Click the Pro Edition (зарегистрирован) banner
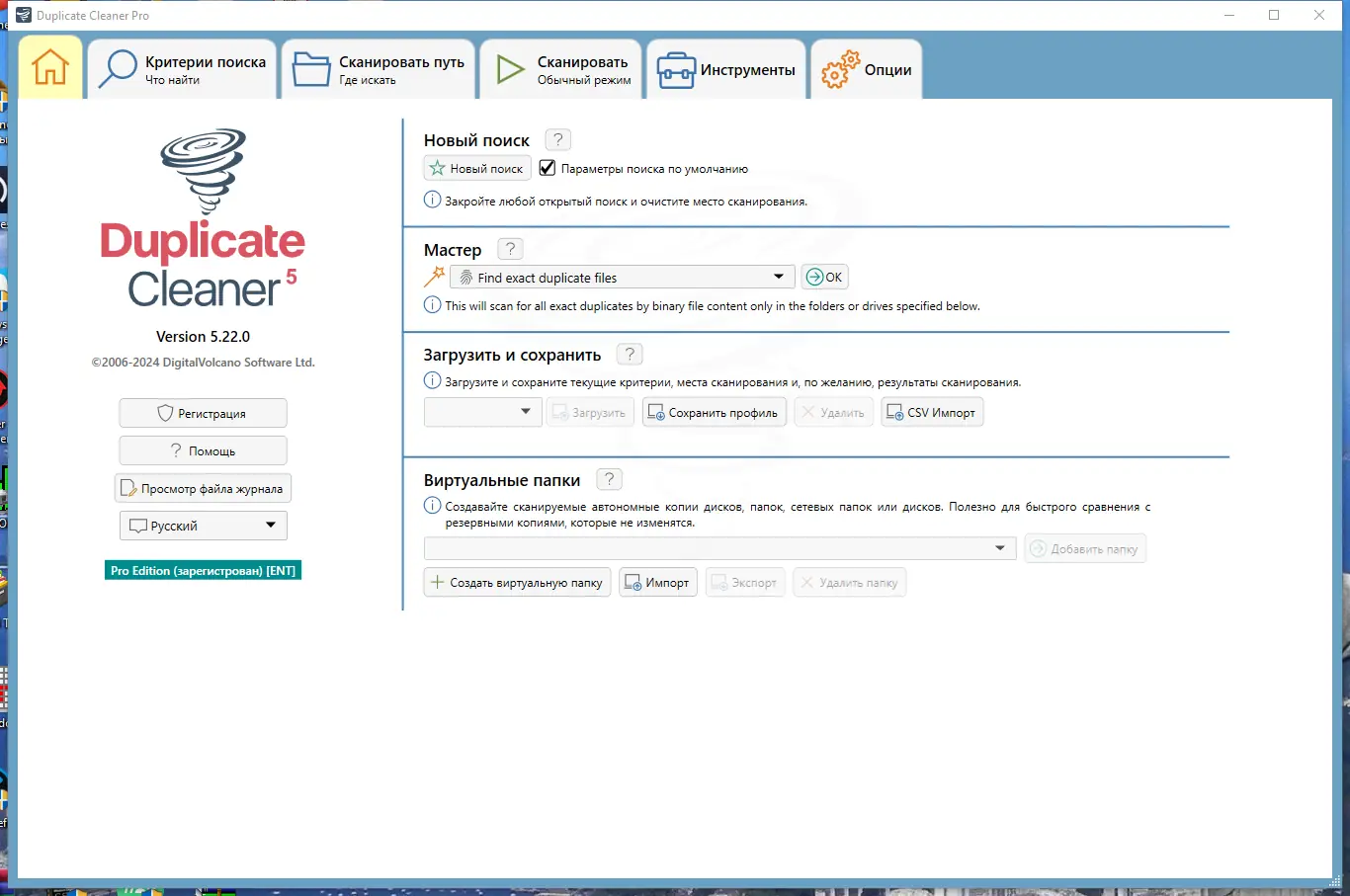This screenshot has height=896, width=1350. pos(203,570)
